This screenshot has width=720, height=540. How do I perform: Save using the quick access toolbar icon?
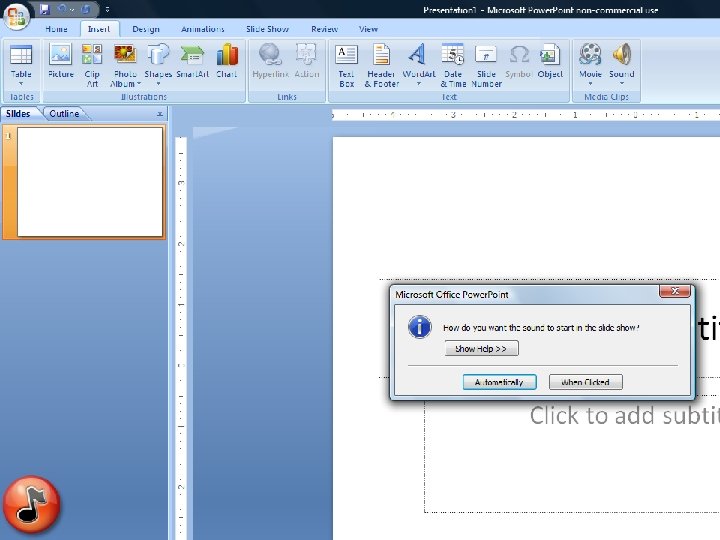pos(45,9)
